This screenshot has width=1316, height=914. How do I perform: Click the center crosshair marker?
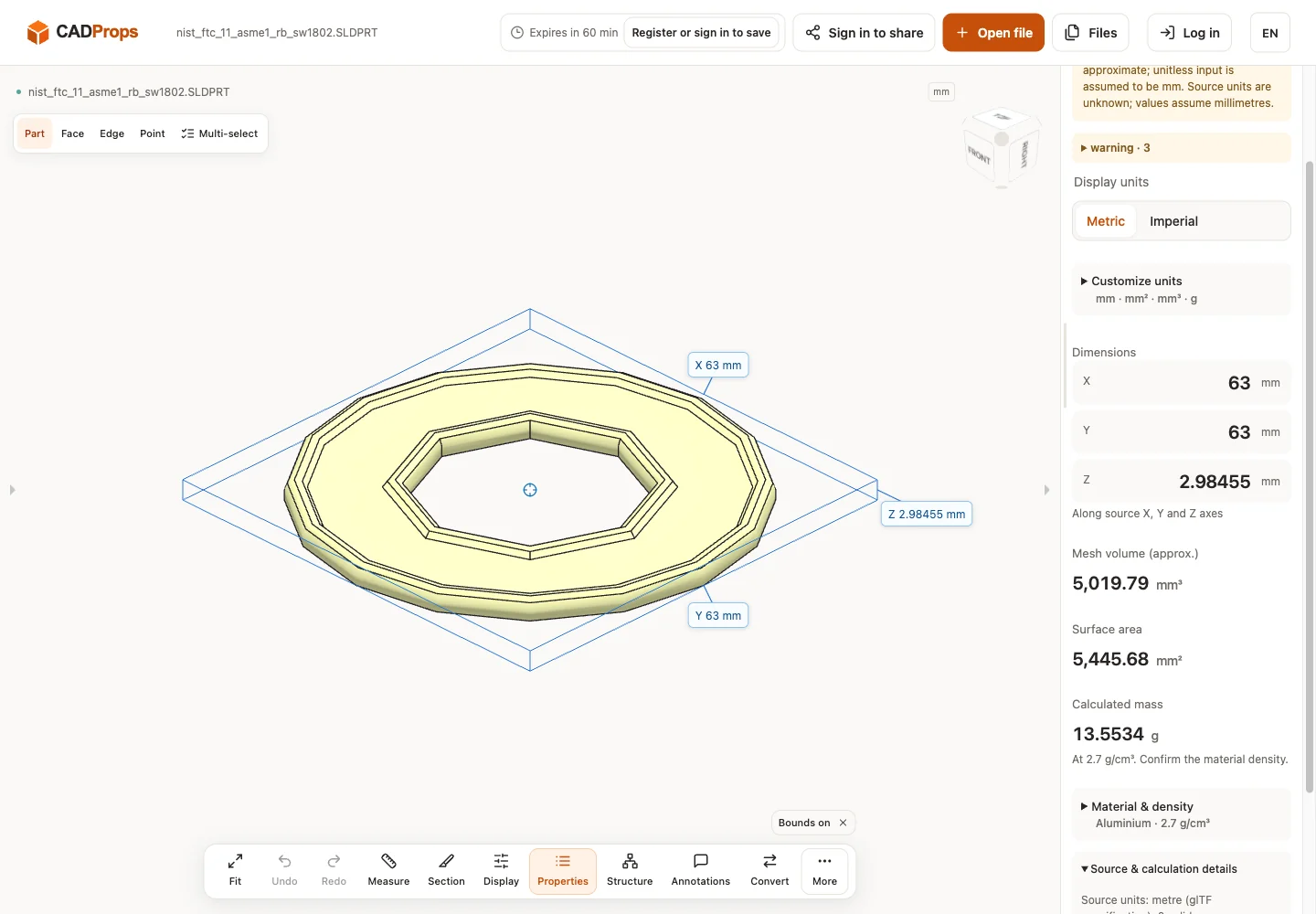point(530,490)
